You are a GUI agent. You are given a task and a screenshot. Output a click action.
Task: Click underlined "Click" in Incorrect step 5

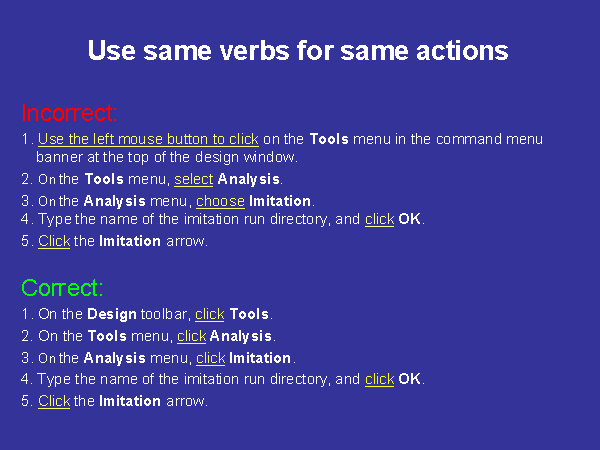54,241
